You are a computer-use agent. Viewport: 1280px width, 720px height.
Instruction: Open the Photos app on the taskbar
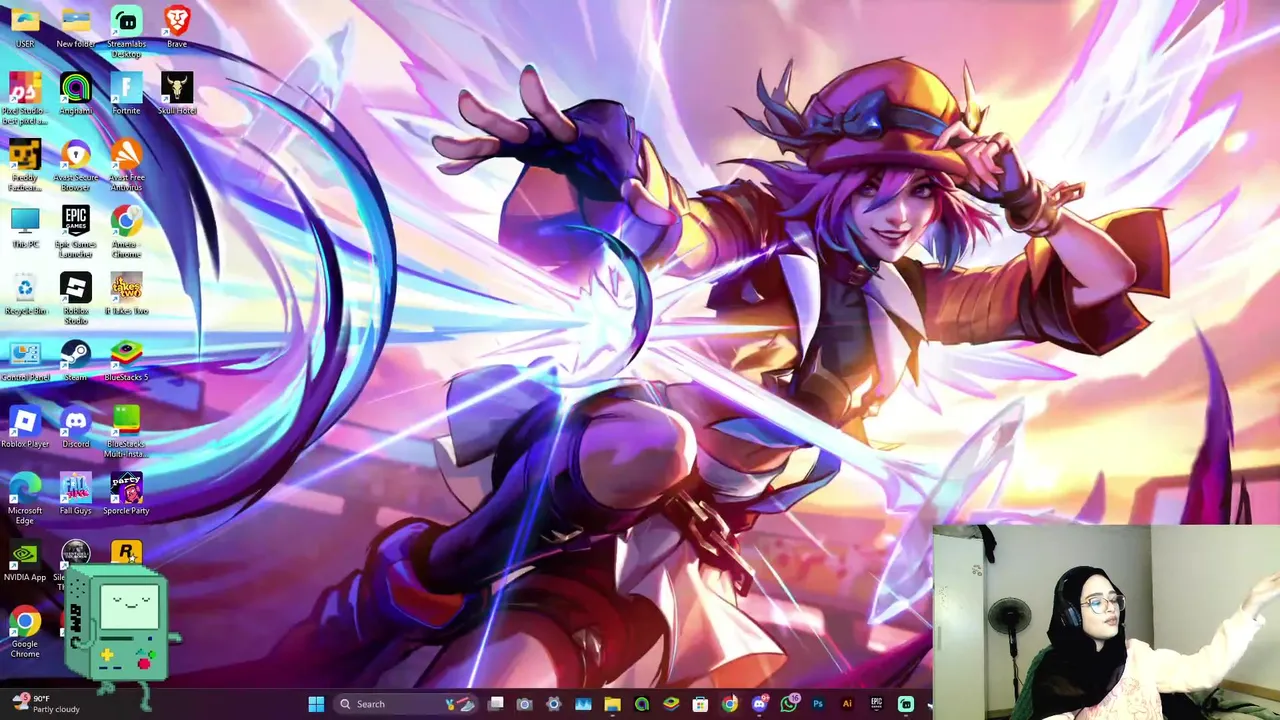point(583,704)
